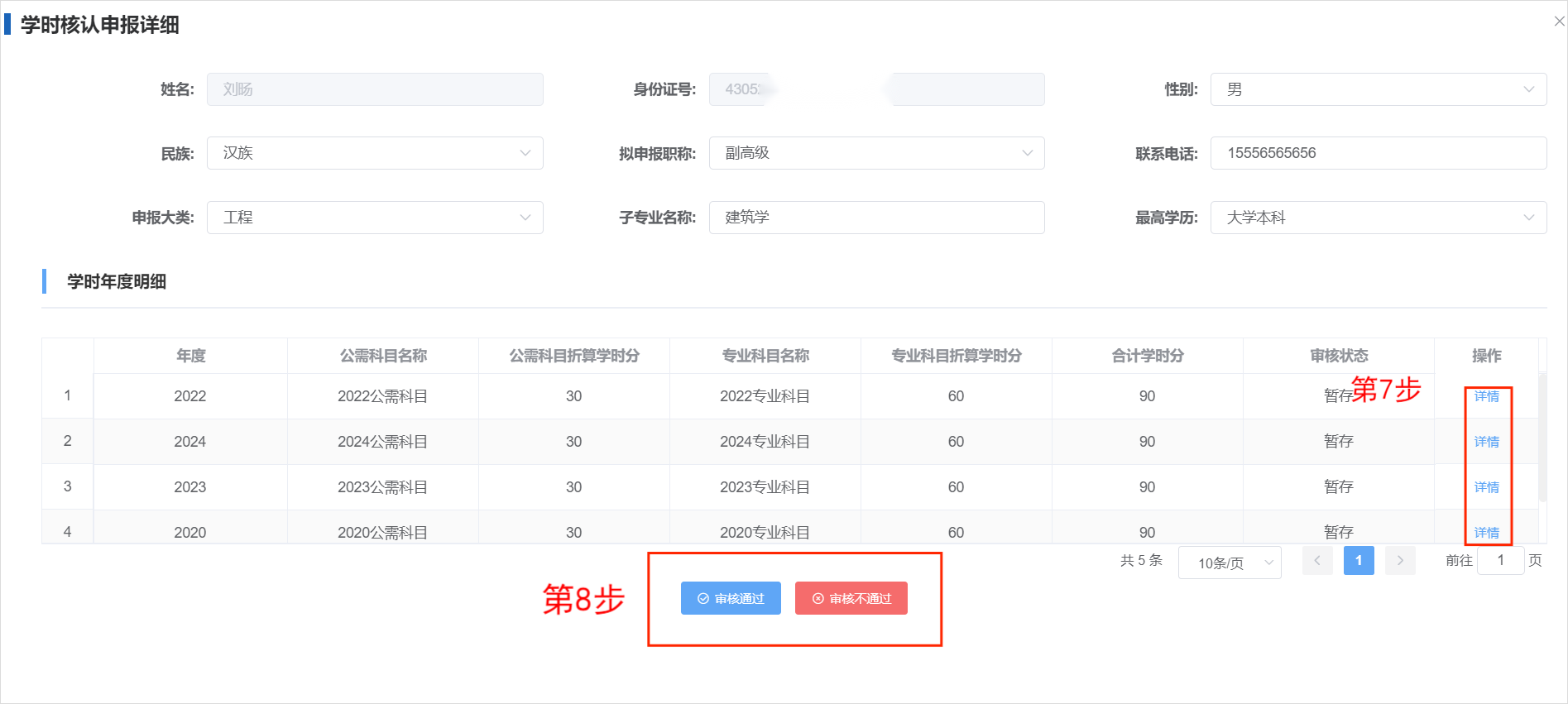
Task: Open 详情 link for year 2022 row
Action: [1486, 396]
